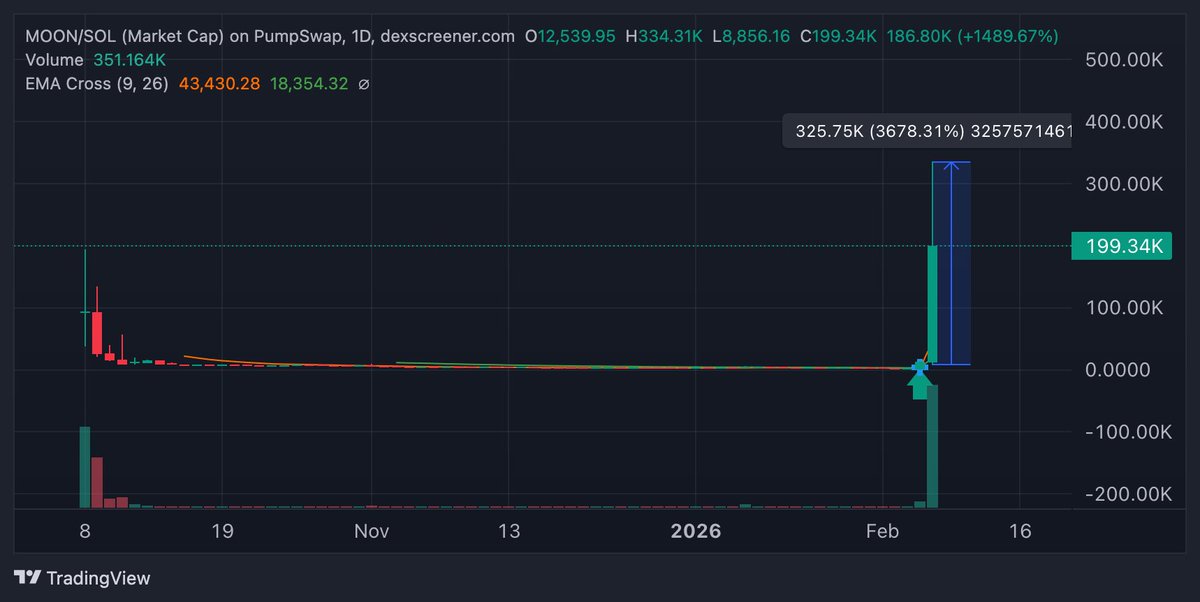Click the current price tag 199.34K on axis
Viewport: 1200px width, 602px height.
pos(1121,246)
